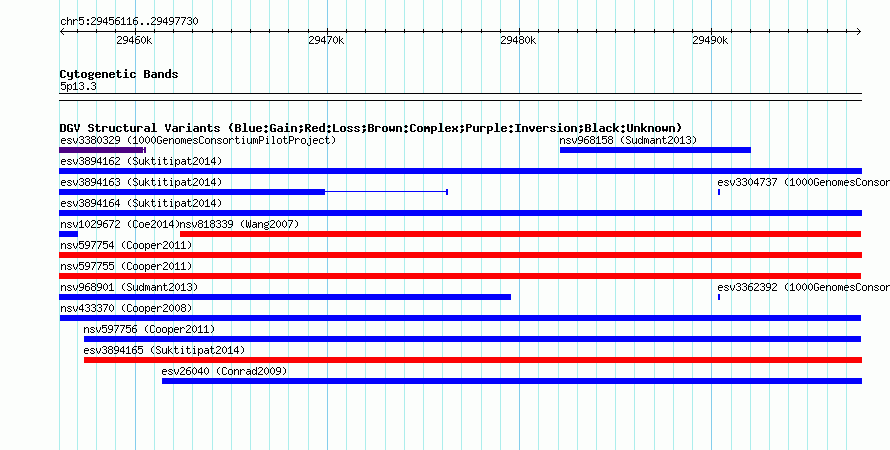Select the blue nsv433370 gain bar

pos(460,318)
